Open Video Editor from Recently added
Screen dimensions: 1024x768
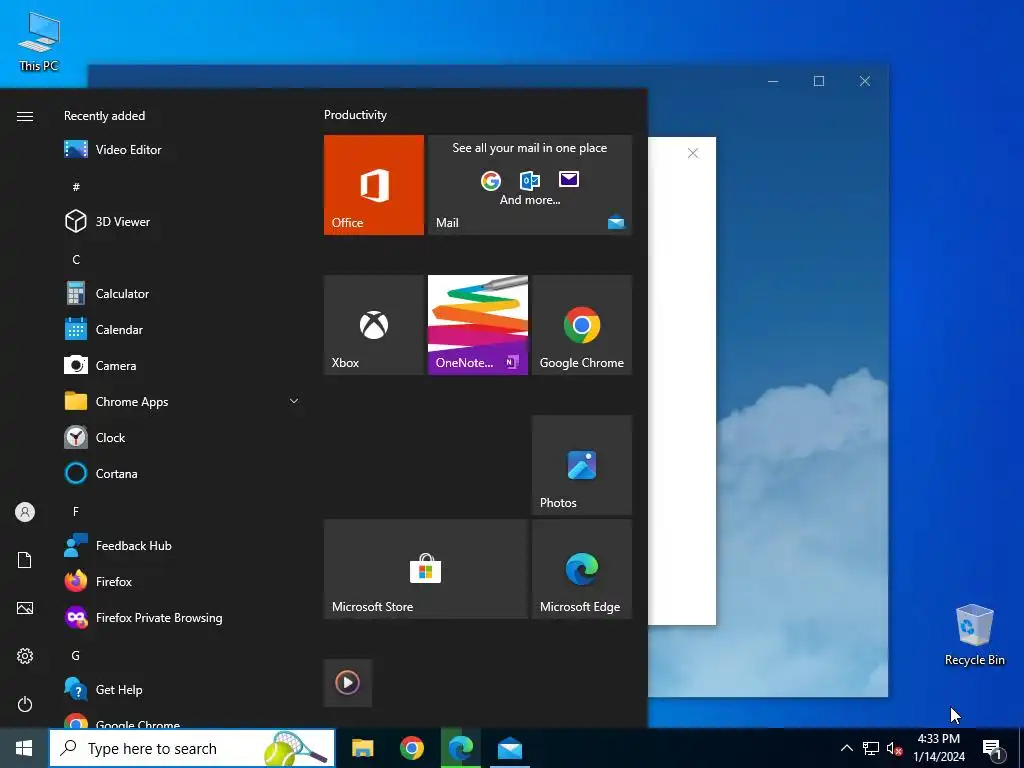181,150
